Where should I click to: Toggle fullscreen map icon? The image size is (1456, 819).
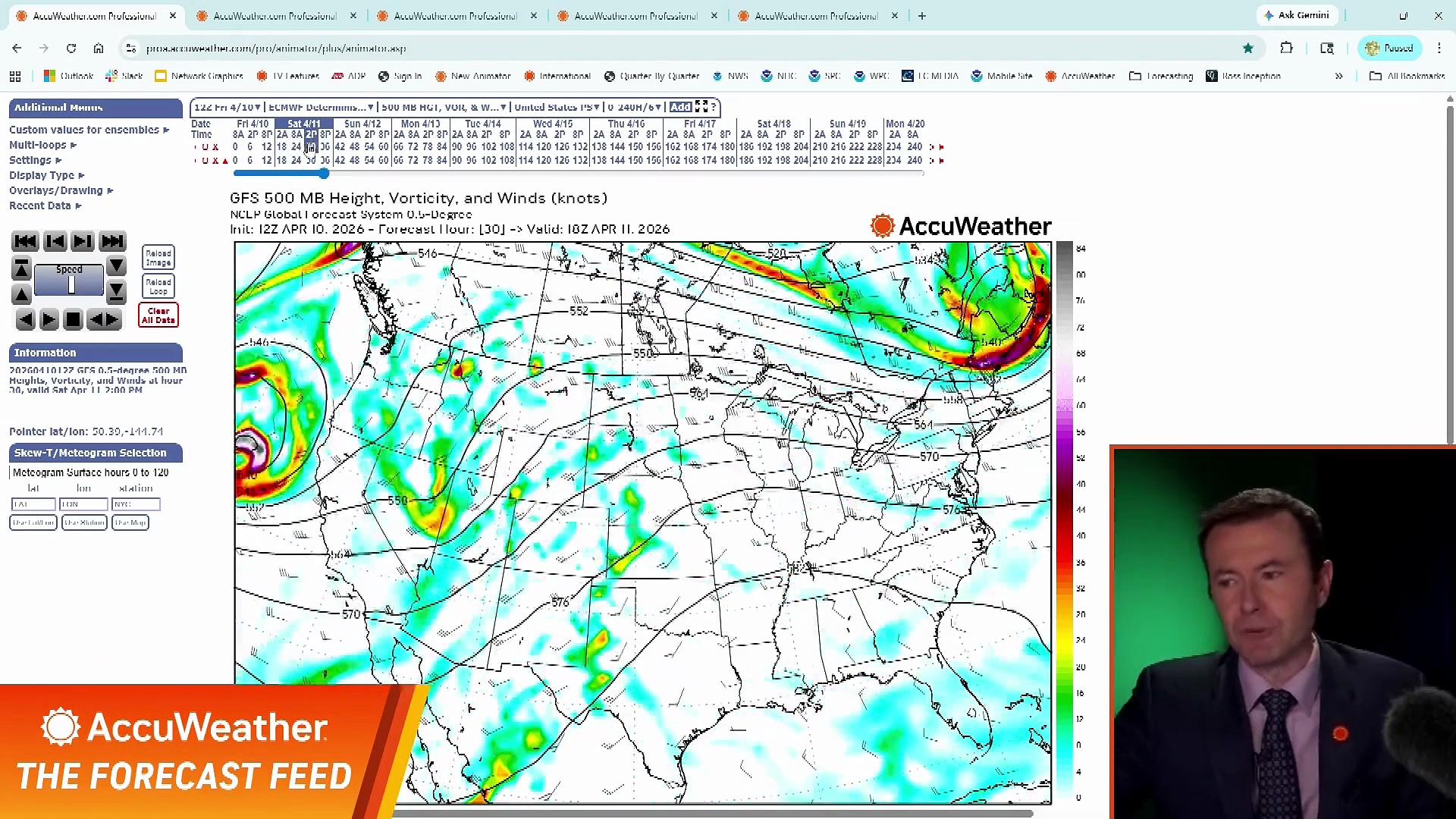pos(701,107)
